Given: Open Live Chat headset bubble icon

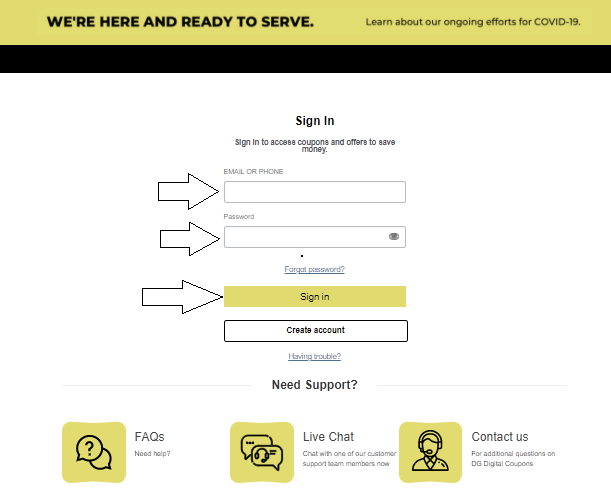Looking at the screenshot, I should [262, 452].
